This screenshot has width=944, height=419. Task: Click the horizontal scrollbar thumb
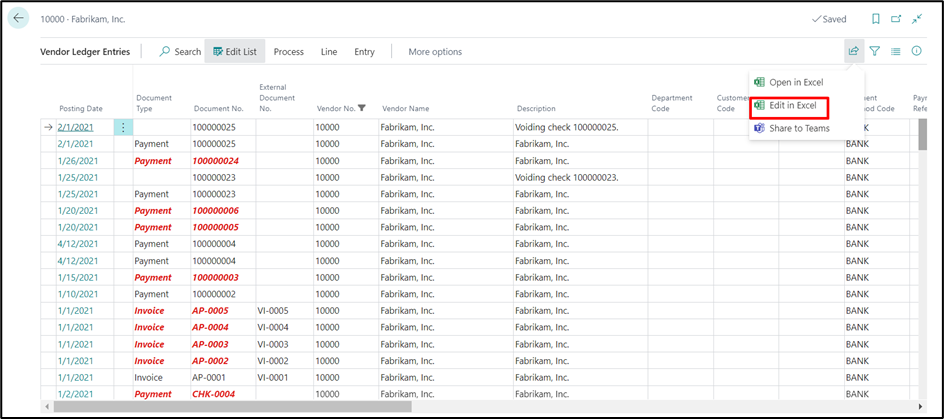click(232, 406)
